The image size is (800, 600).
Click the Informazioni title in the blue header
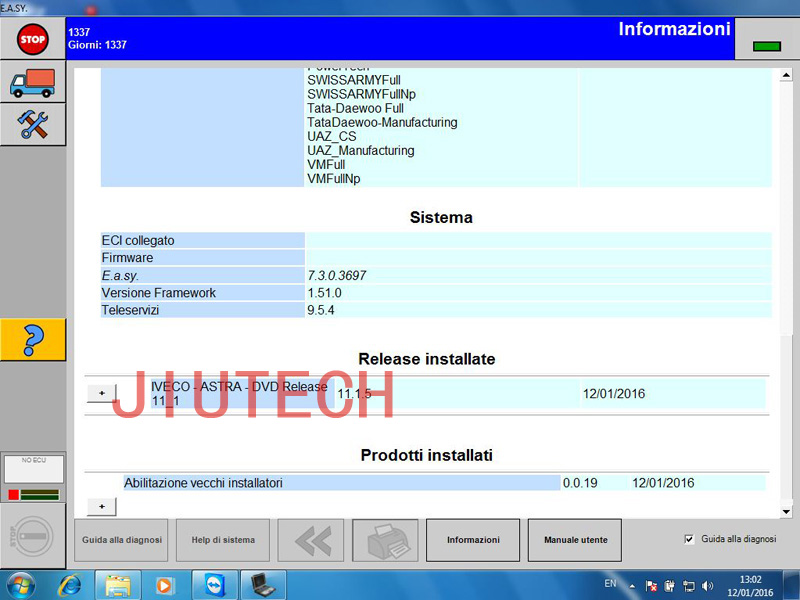pos(674,29)
